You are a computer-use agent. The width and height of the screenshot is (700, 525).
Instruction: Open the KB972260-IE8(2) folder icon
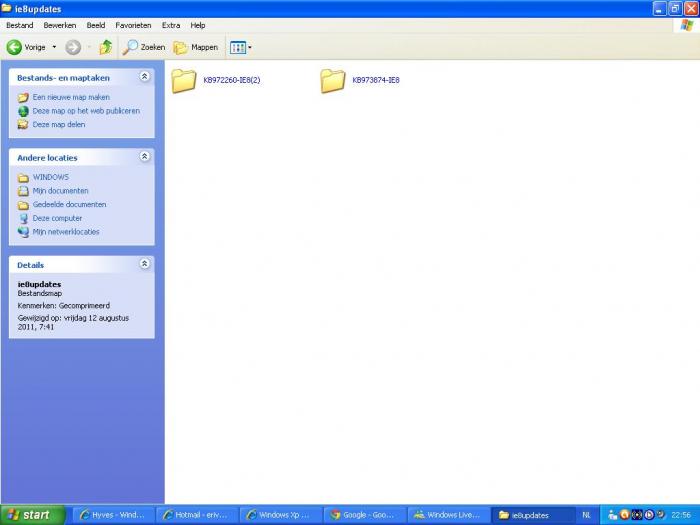(183, 80)
